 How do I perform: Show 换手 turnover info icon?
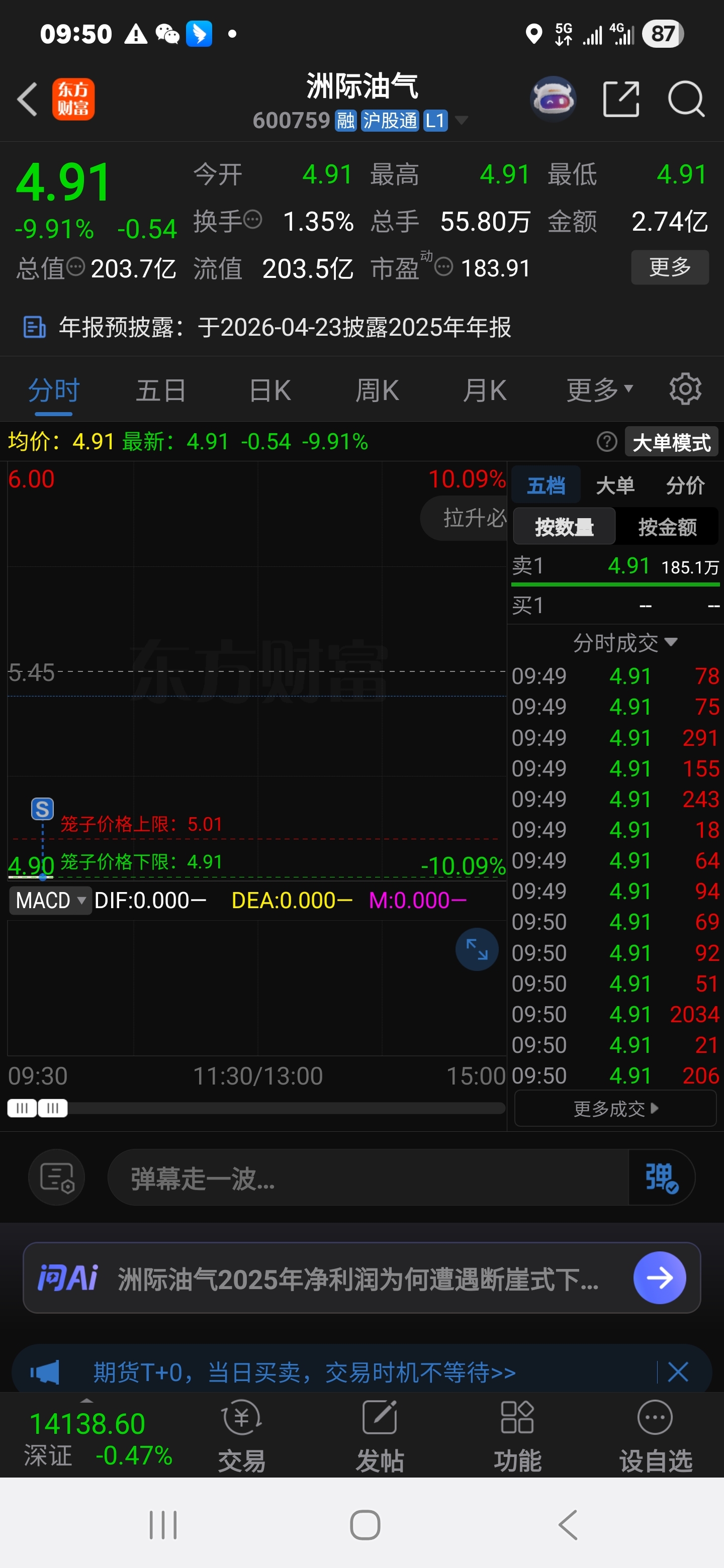click(x=253, y=219)
